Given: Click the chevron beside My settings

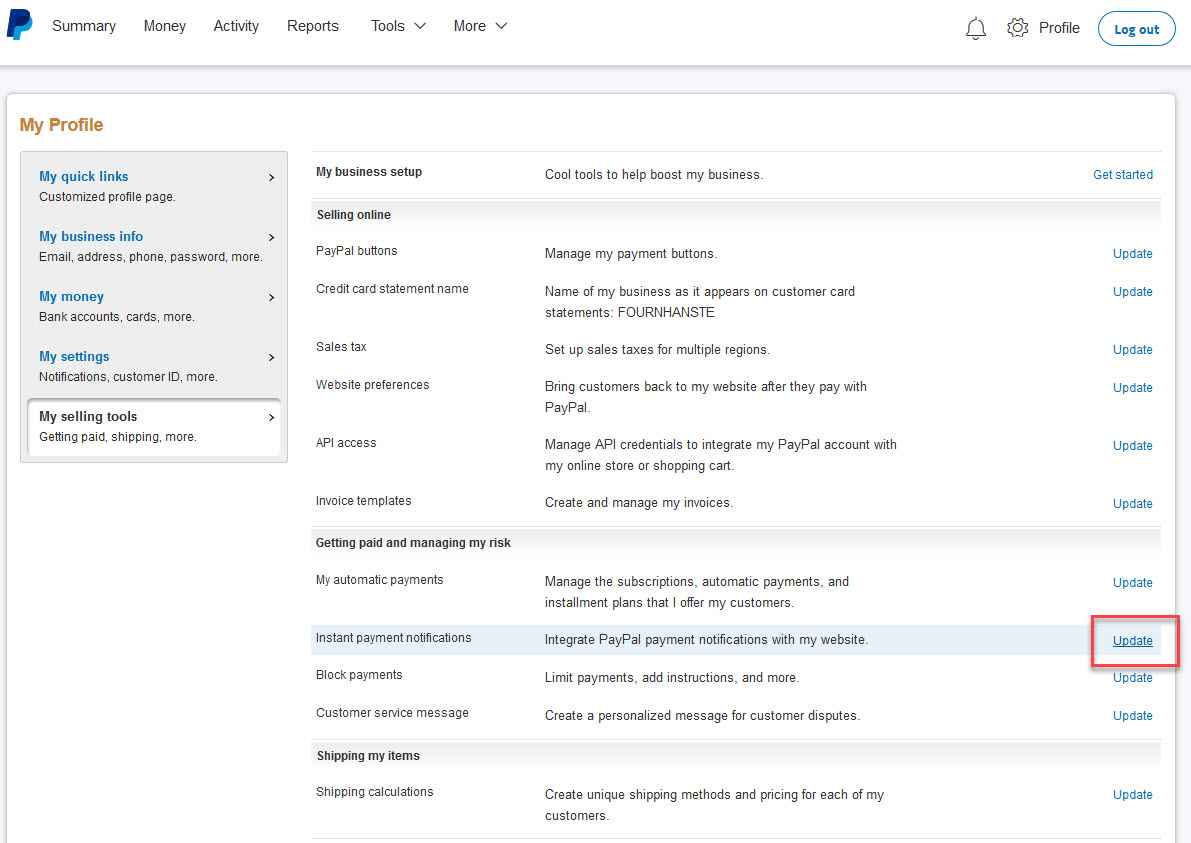Looking at the screenshot, I should click(x=271, y=357).
